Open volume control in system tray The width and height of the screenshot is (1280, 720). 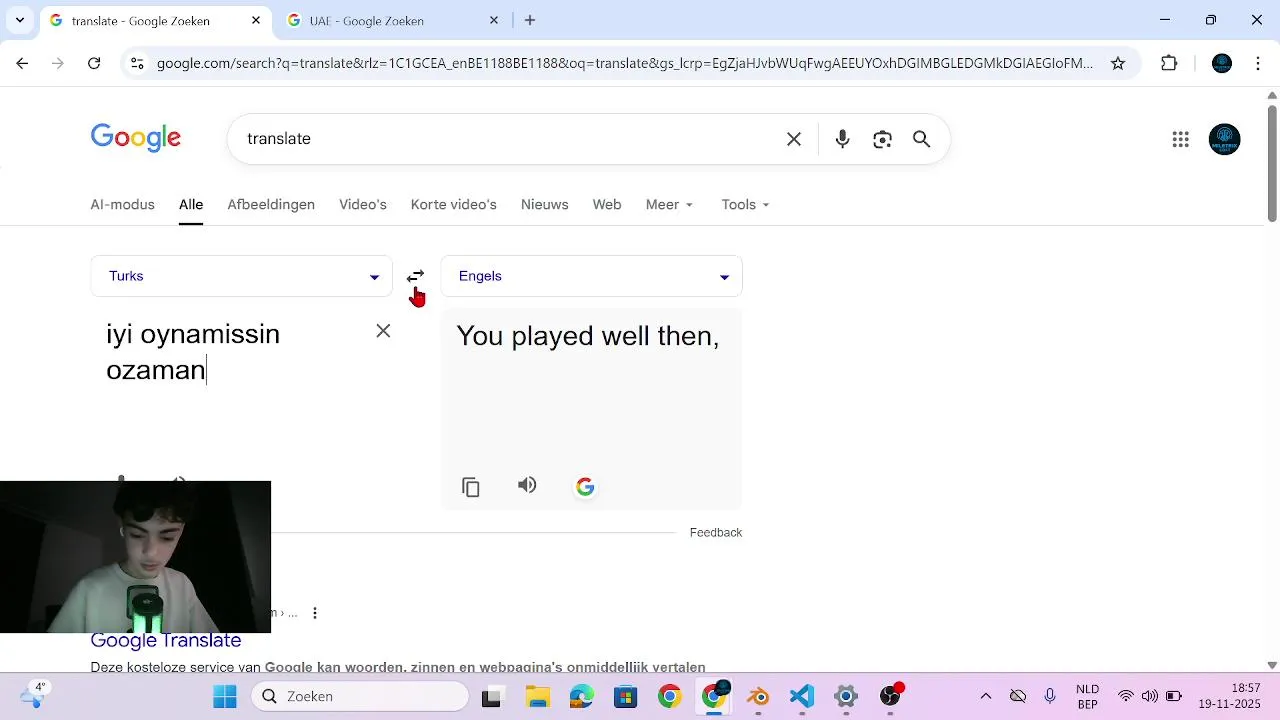tap(1149, 696)
